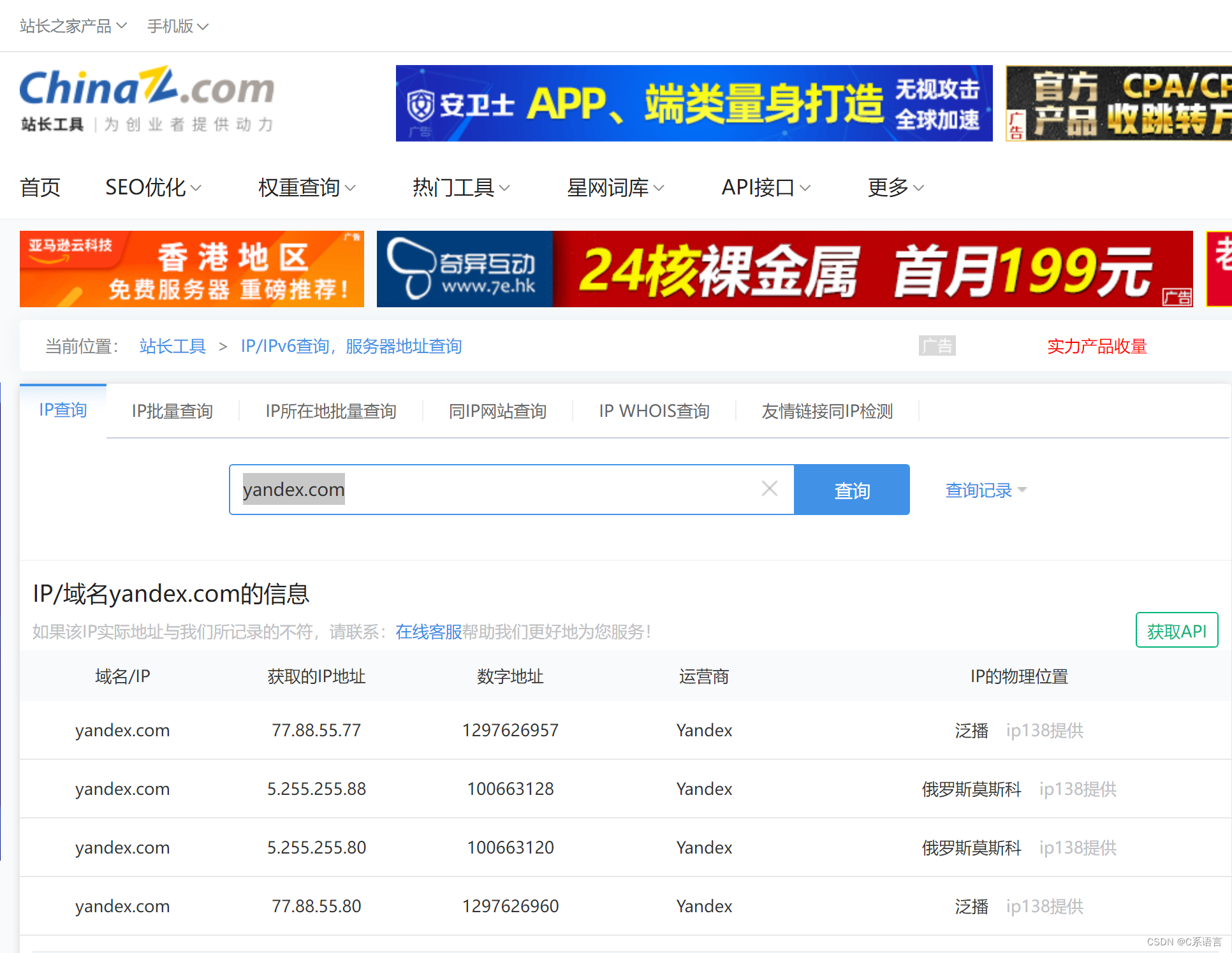Select numeric address 1297626957

[x=510, y=730]
